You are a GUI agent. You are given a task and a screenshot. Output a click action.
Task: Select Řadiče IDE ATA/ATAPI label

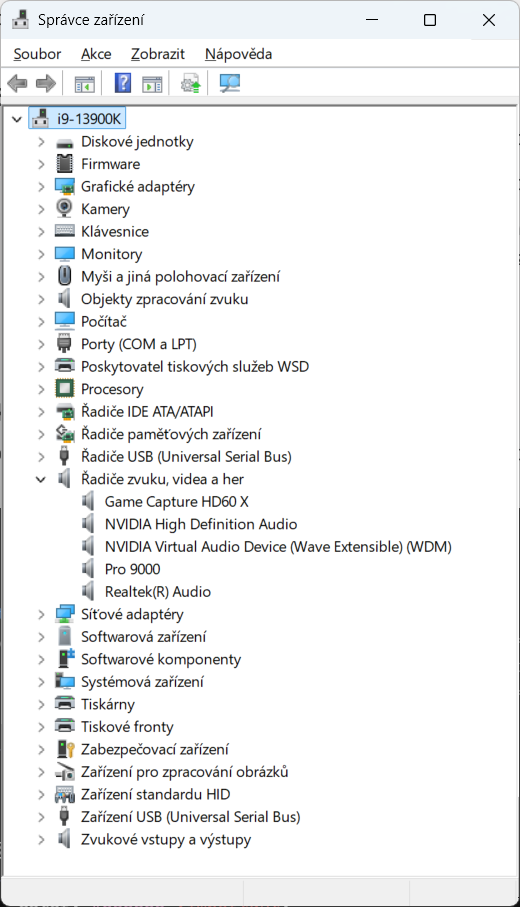(x=147, y=412)
